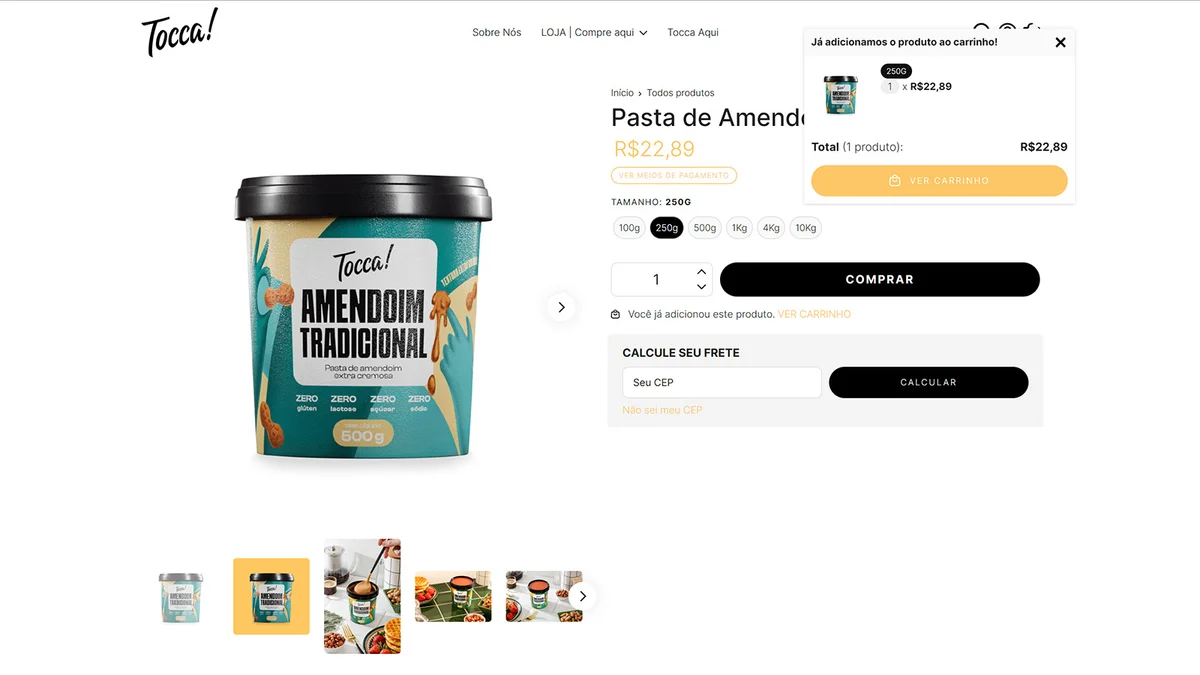Viewport: 1200px width, 675px height.
Task: Click the Tocca! logo
Action: tap(179, 32)
